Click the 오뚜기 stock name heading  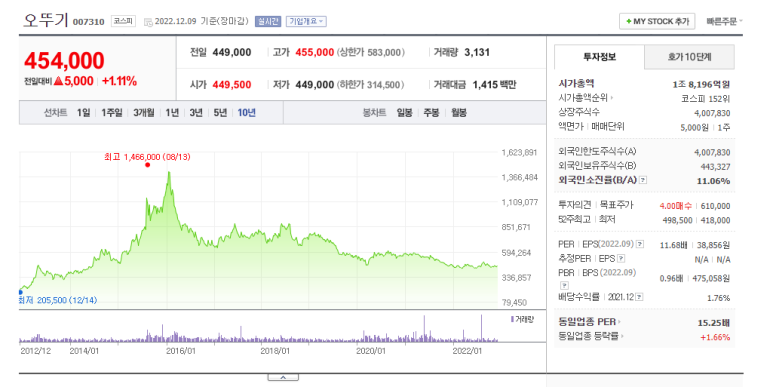tap(45, 20)
